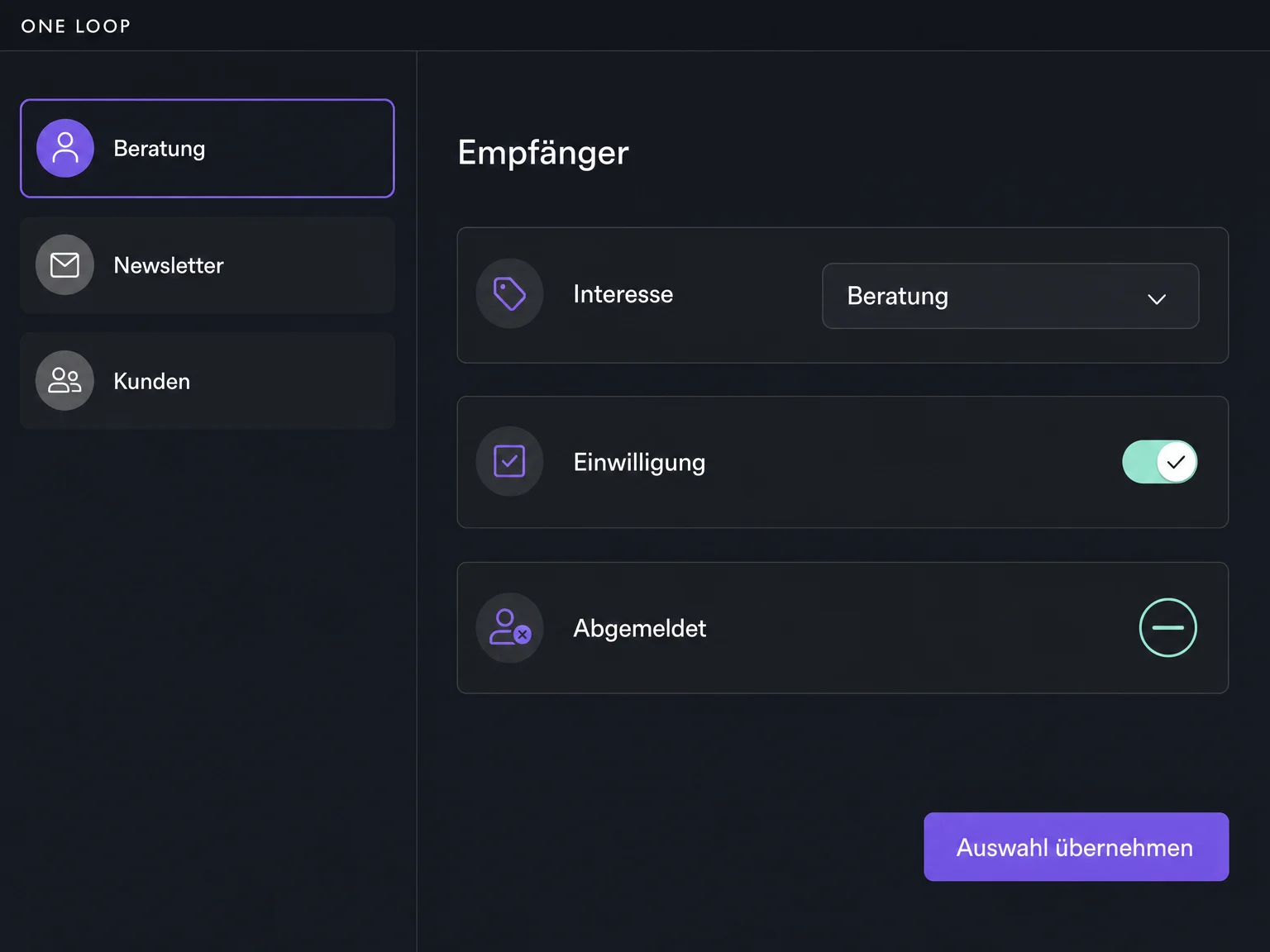Click the Empfänger heading

[x=543, y=153]
